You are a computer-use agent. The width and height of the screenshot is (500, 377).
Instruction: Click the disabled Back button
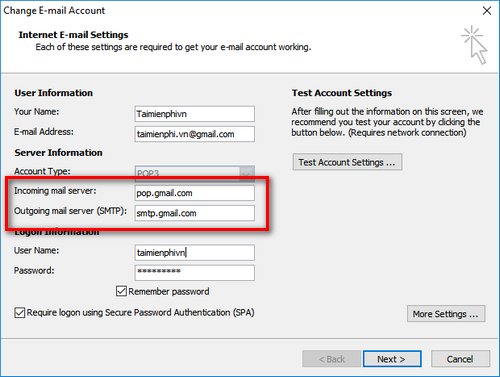pos(331,359)
